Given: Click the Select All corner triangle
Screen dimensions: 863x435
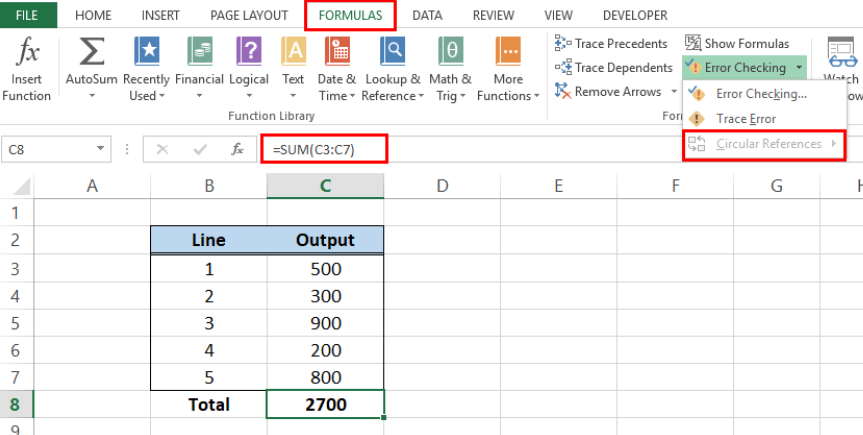Looking at the screenshot, I should click(x=22, y=187).
